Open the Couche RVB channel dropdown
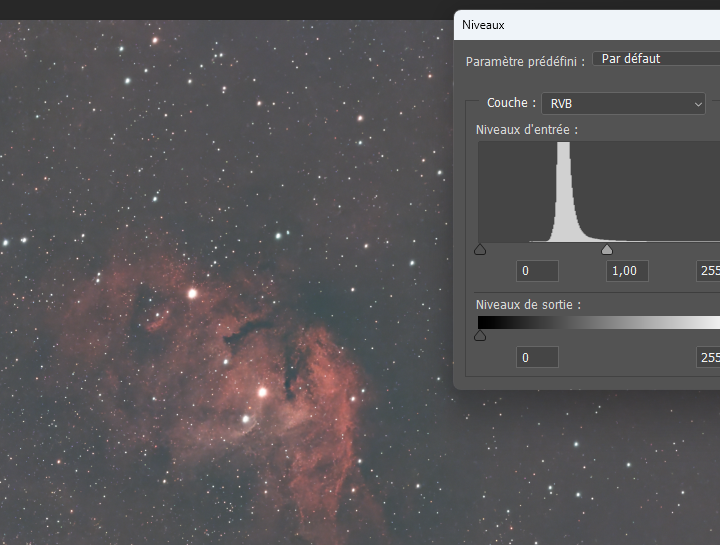Screen dimensions: 720x545 [623, 104]
